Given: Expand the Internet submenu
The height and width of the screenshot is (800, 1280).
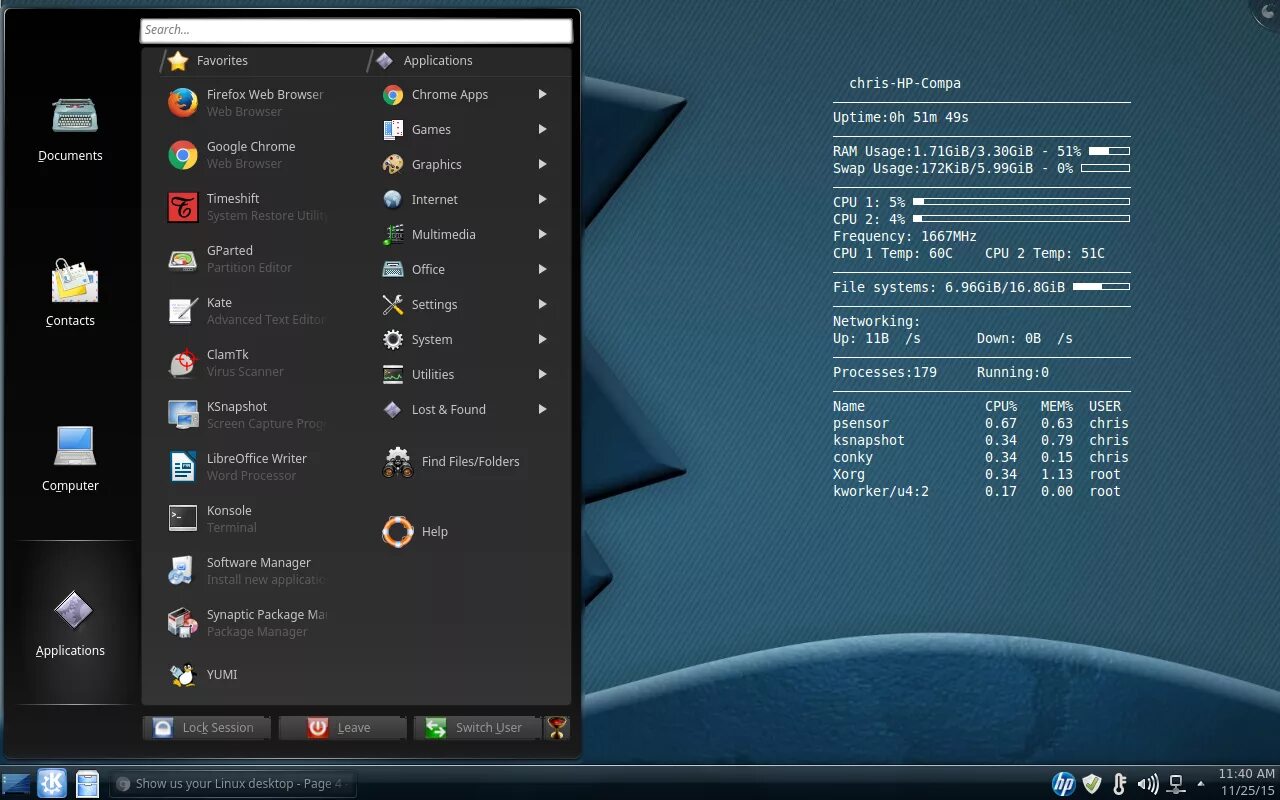Looking at the screenshot, I should point(465,199).
